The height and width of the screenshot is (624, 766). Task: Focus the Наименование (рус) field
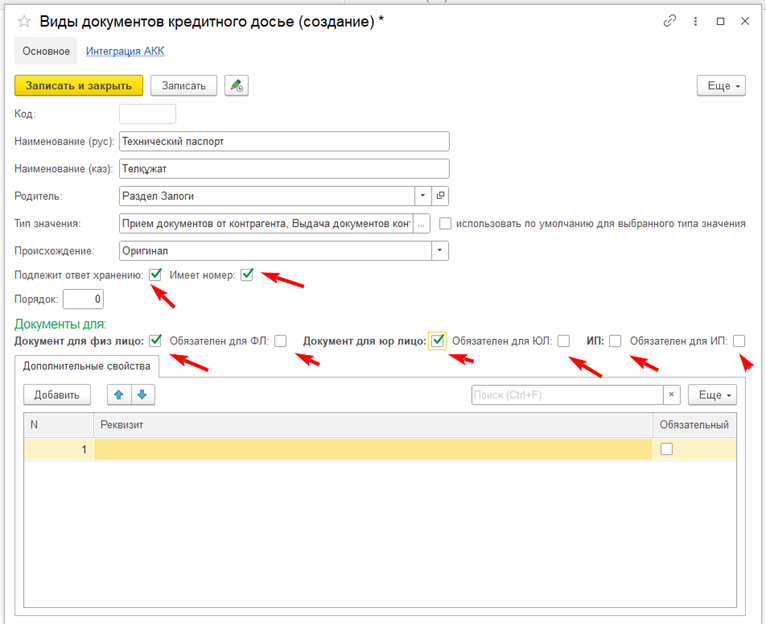point(284,141)
